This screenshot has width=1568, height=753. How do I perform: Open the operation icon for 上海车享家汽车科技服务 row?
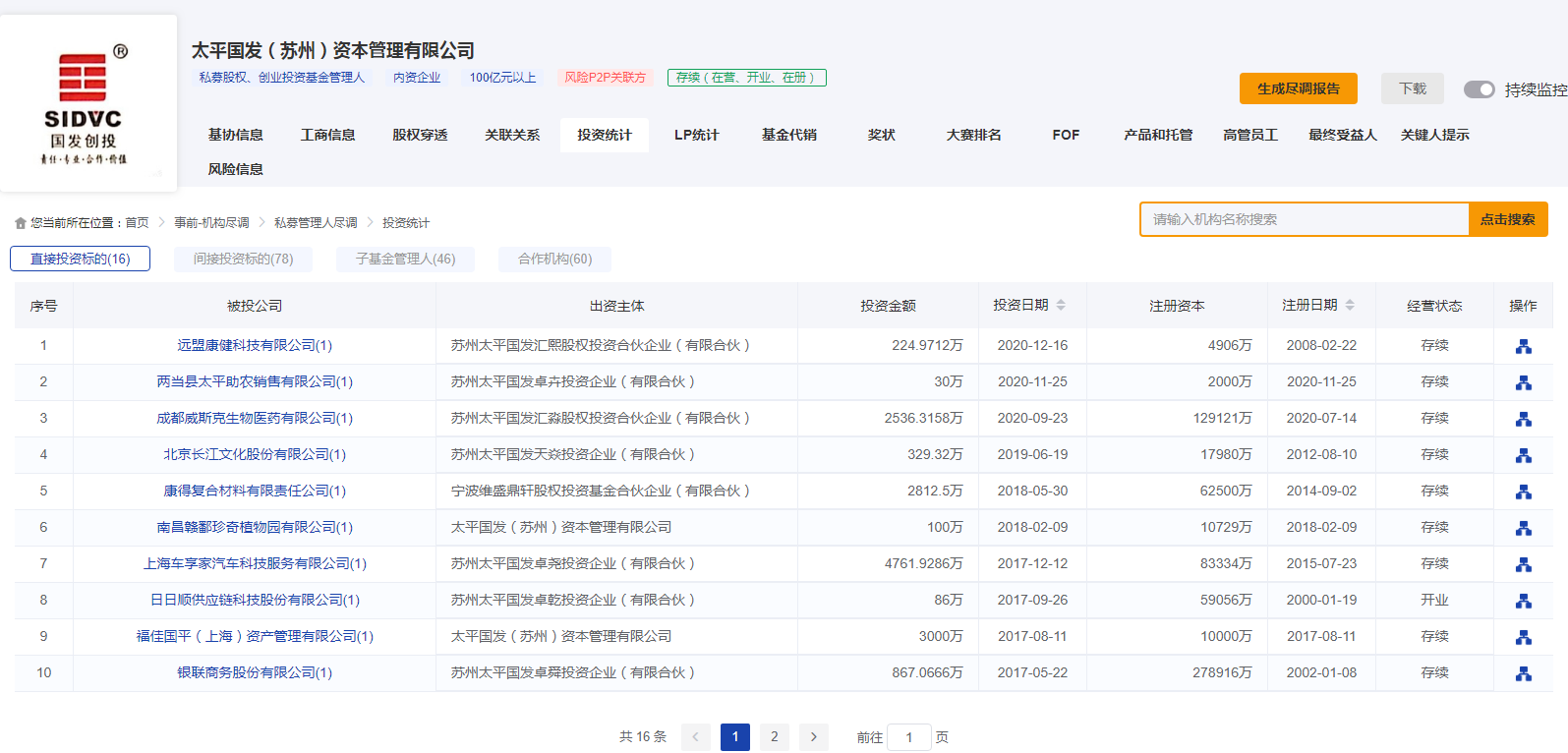tap(1523, 564)
